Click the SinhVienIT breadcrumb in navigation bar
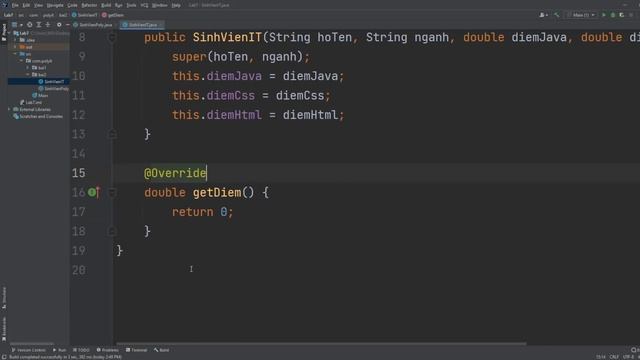This screenshot has width=640, height=360. click(84, 15)
